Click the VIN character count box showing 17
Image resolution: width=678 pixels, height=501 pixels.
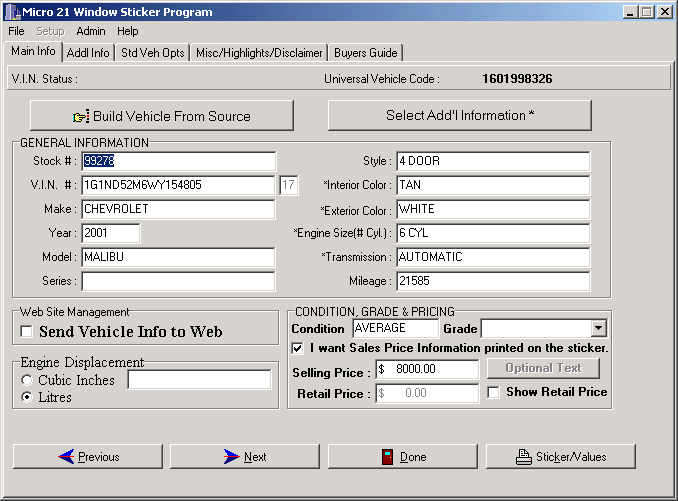pos(288,185)
